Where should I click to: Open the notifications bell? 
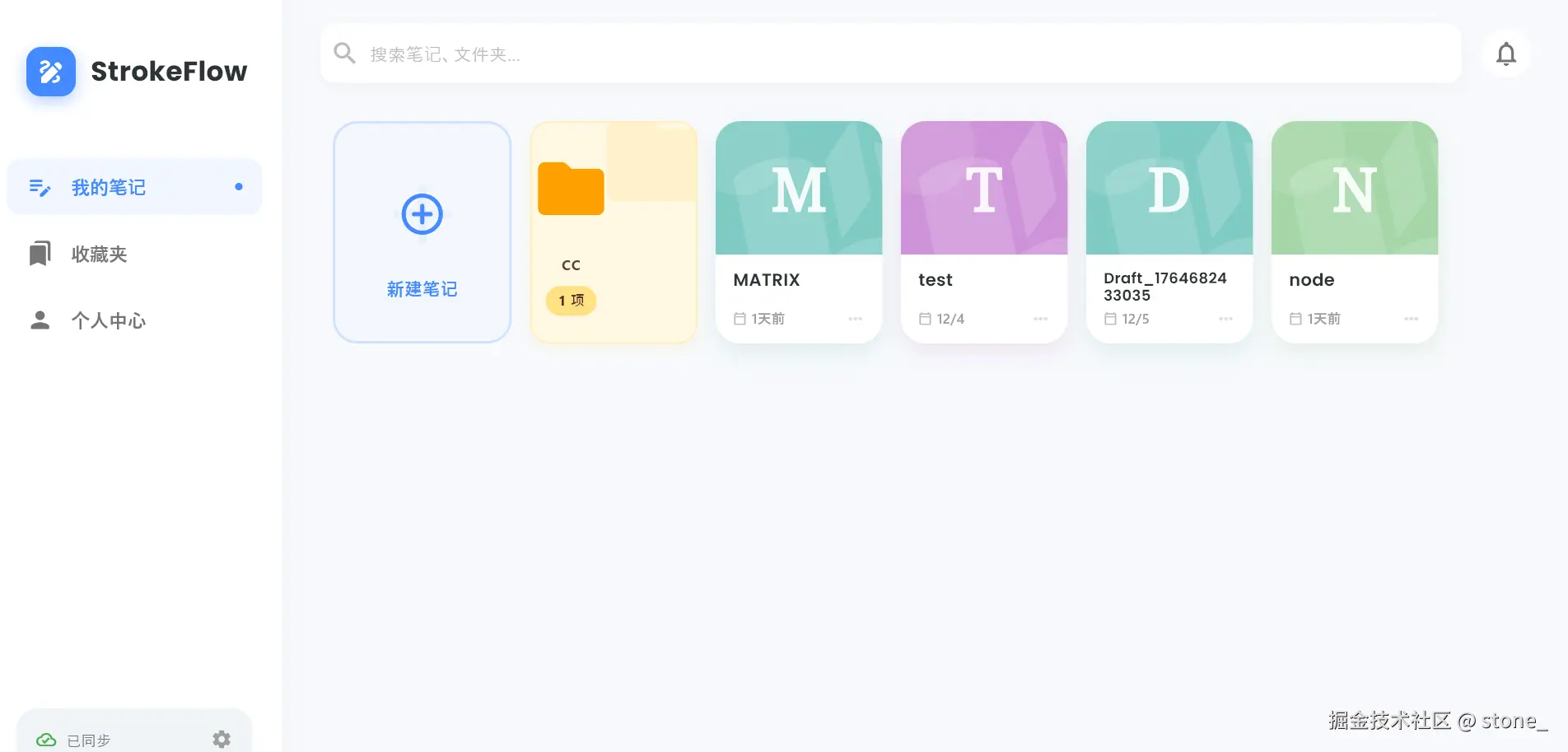(x=1506, y=54)
